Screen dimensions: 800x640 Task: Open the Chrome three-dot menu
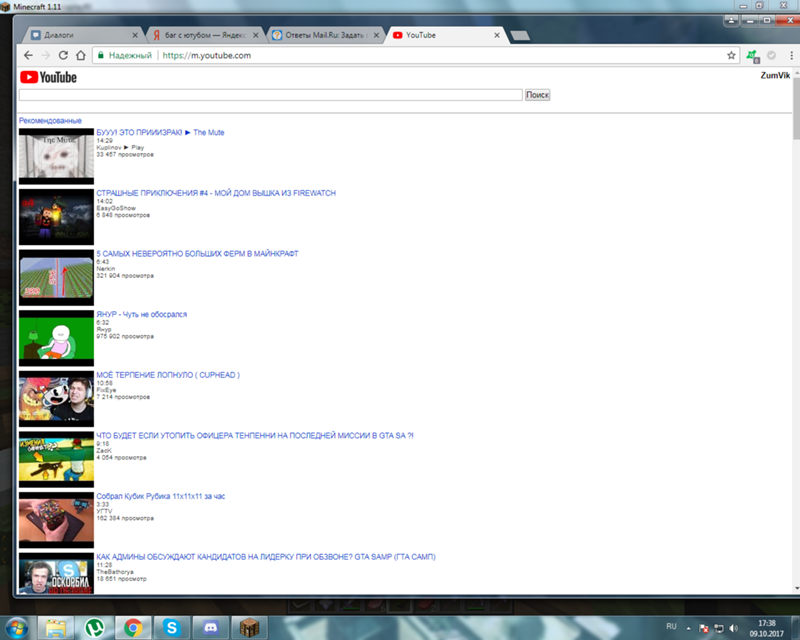[791, 55]
